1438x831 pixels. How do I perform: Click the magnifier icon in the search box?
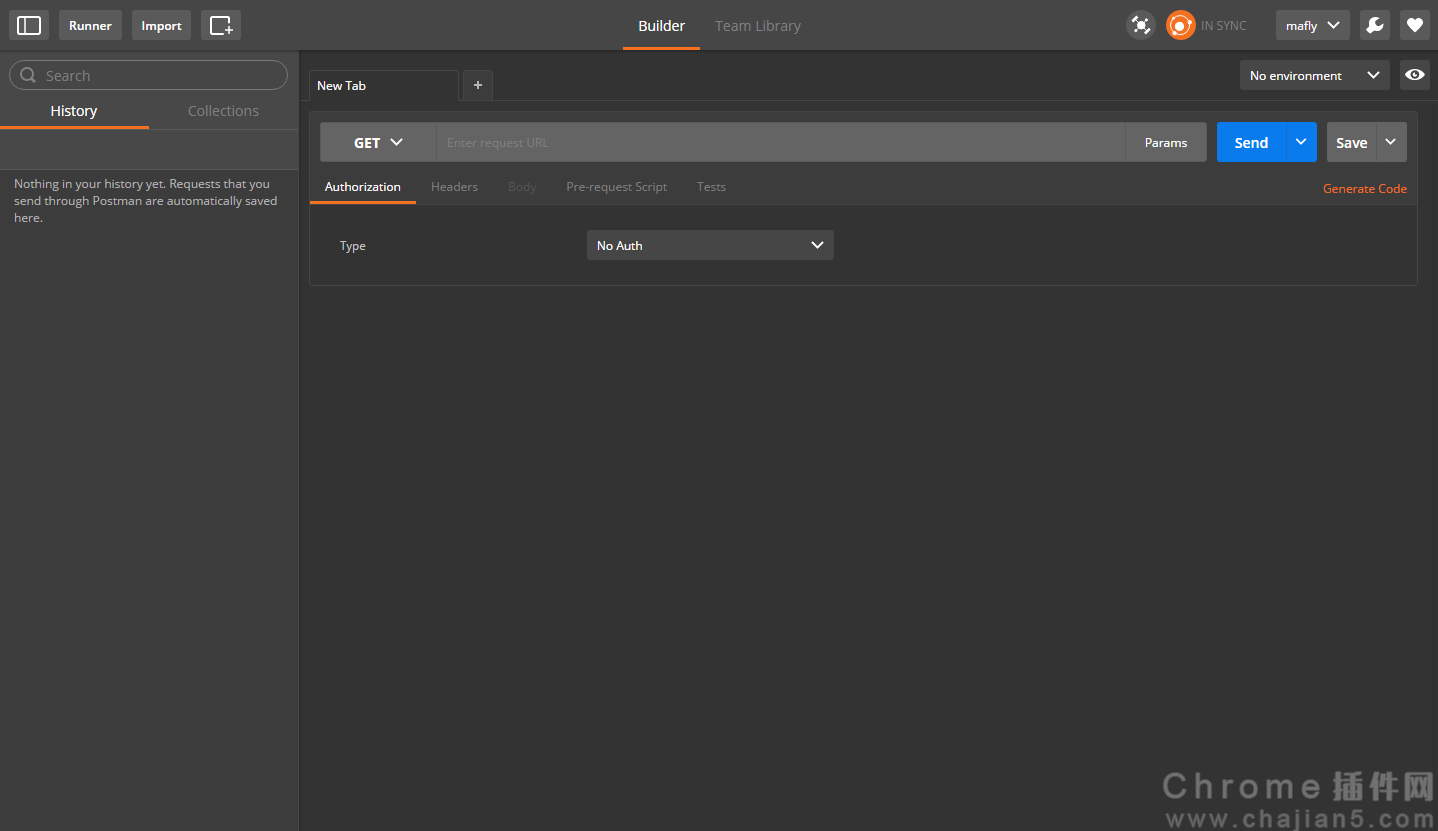coord(27,75)
